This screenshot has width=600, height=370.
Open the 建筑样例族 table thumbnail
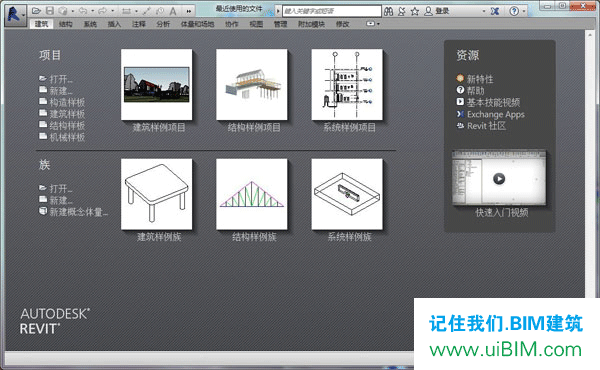click(x=157, y=194)
